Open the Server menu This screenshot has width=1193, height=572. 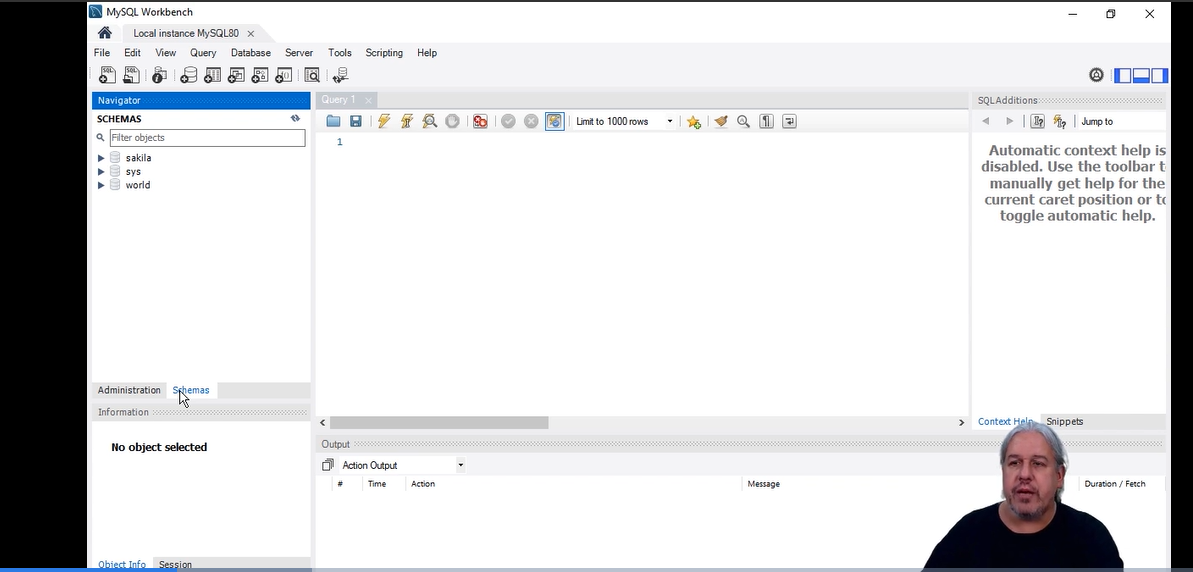click(299, 52)
